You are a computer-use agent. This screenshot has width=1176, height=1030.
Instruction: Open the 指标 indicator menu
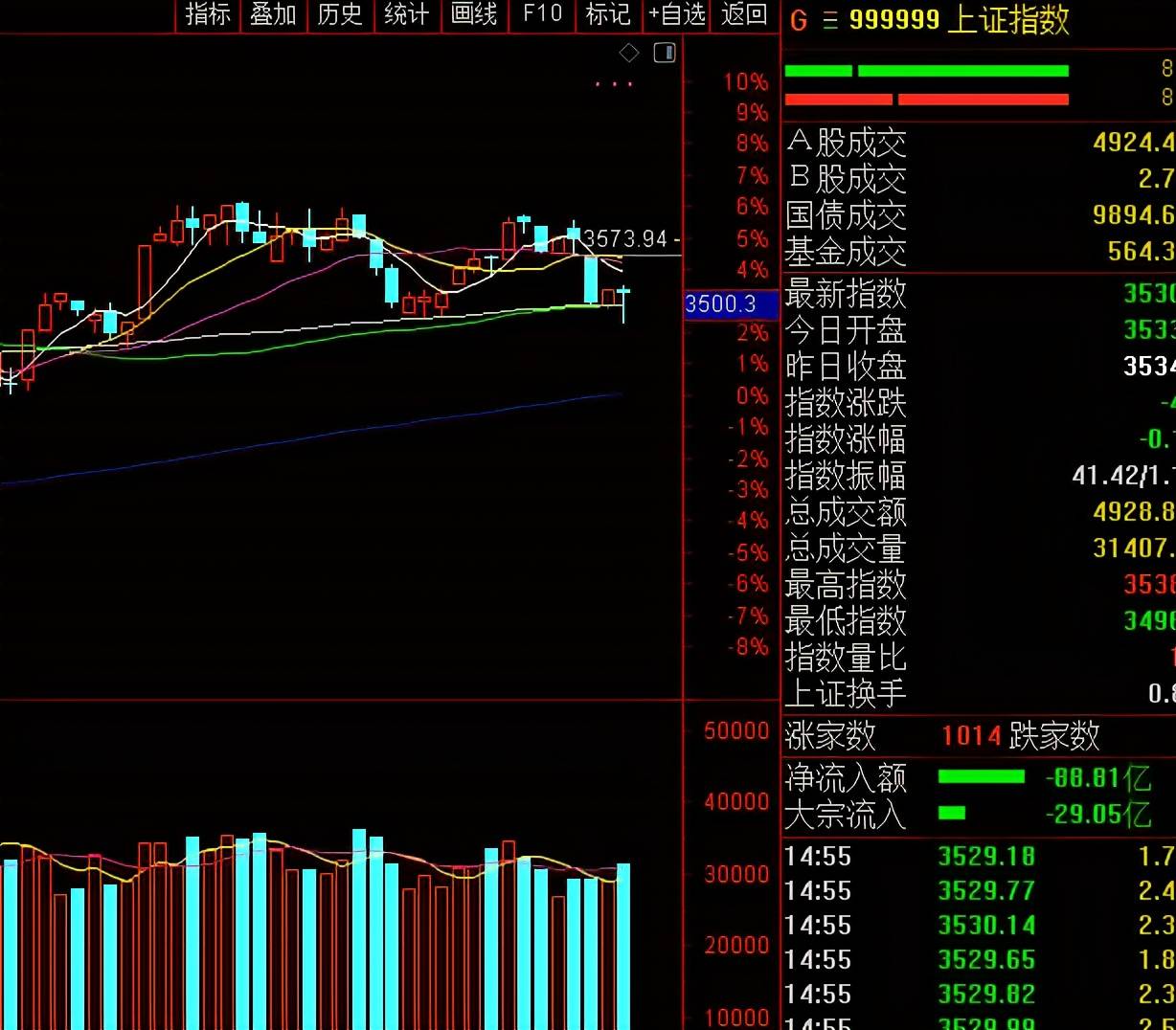[x=208, y=14]
